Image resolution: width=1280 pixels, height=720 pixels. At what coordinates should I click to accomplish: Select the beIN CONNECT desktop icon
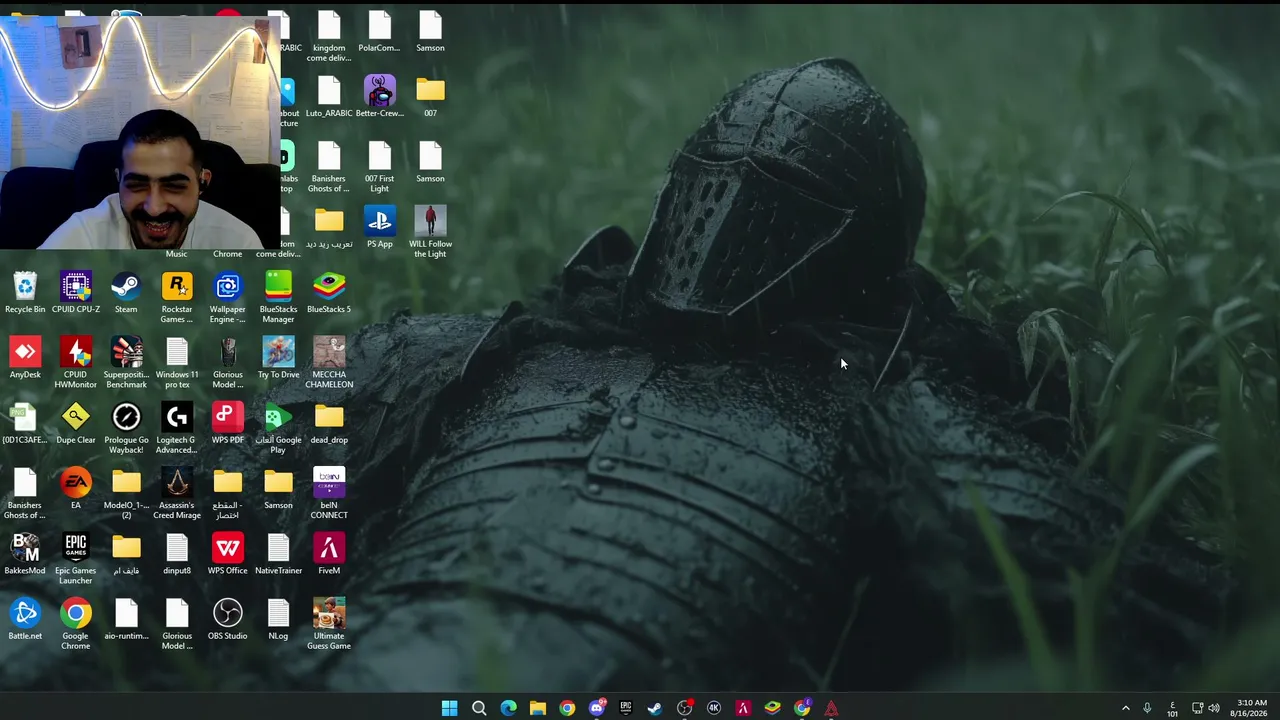[329, 493]
